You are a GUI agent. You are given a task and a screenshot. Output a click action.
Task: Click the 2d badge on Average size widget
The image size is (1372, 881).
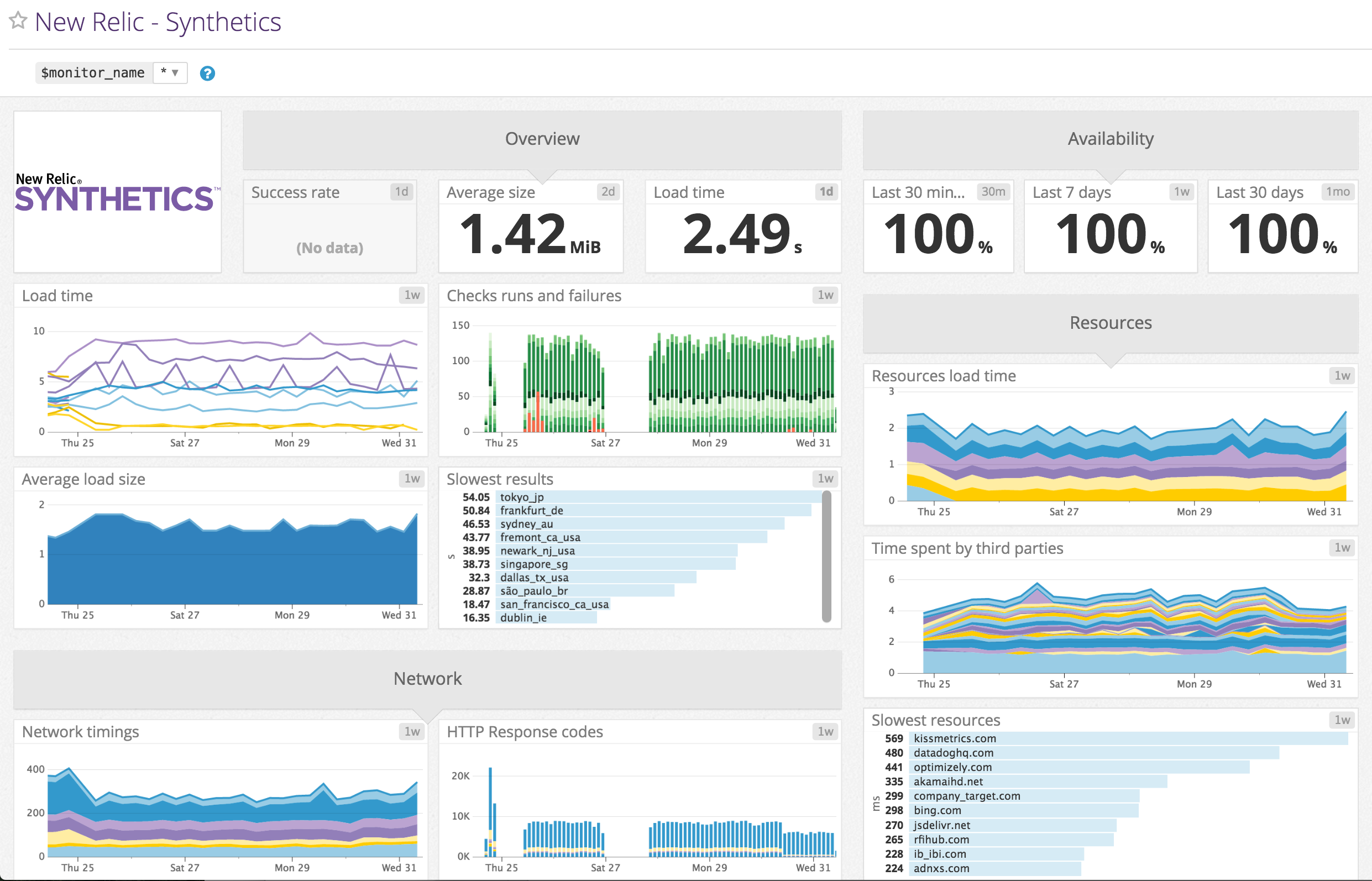click(x=609, y=192)
